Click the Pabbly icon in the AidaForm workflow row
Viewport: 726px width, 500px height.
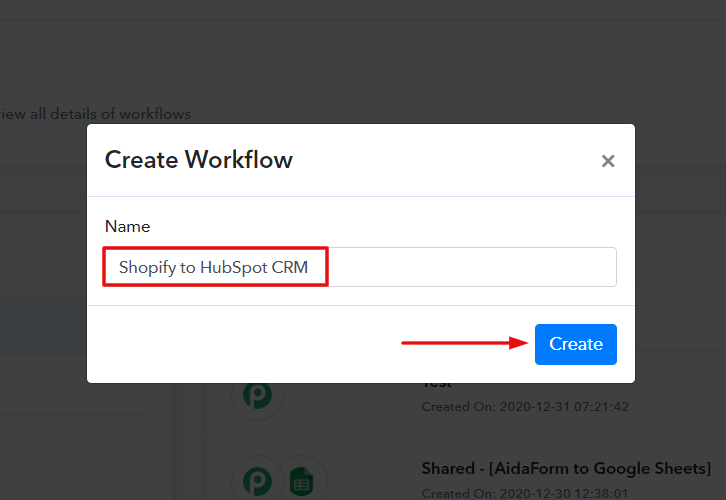pyautogui.click(x=257, y=481)
